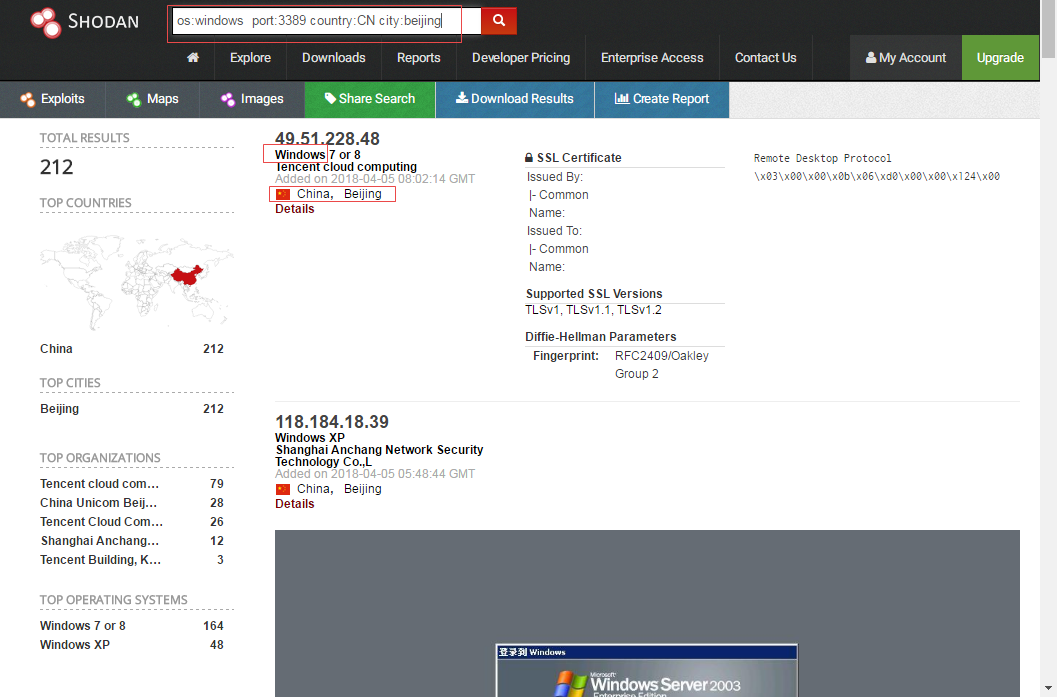The width and height of the screenshot is (1057, 697).
Task: Filter by China Unicom Beij… organization
Action: (x=98, y=503)
